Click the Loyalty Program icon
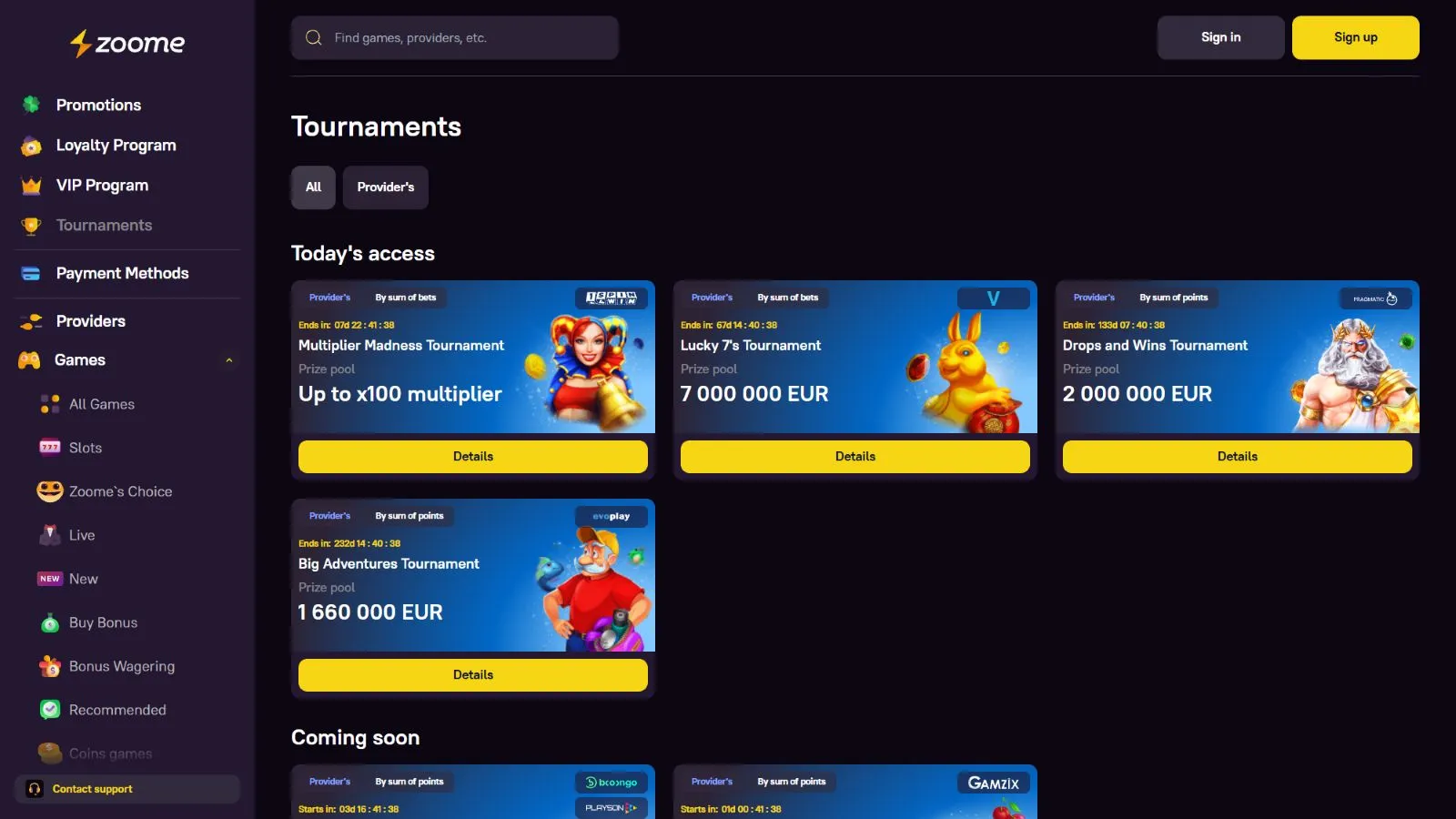The width and height of the screenshot is (1456, 819). pos(31,146)
